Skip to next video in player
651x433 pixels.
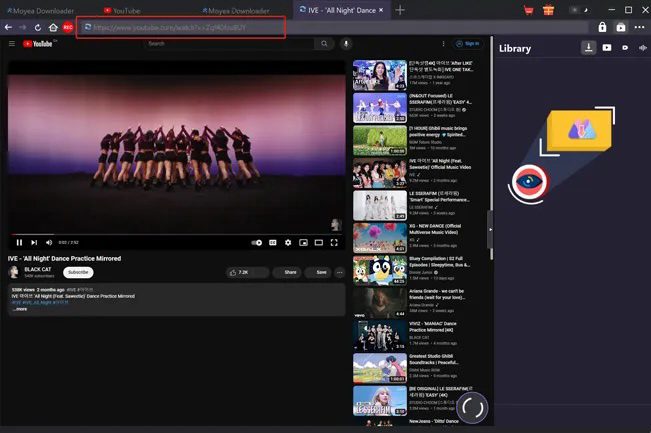click(x=34, y=242)
